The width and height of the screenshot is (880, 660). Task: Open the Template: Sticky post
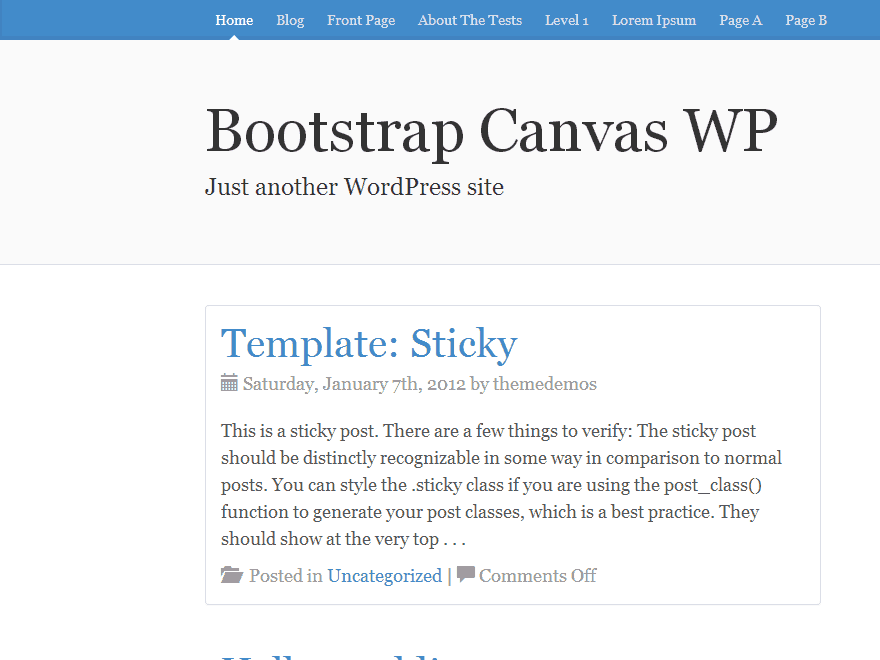pos(369,345)
